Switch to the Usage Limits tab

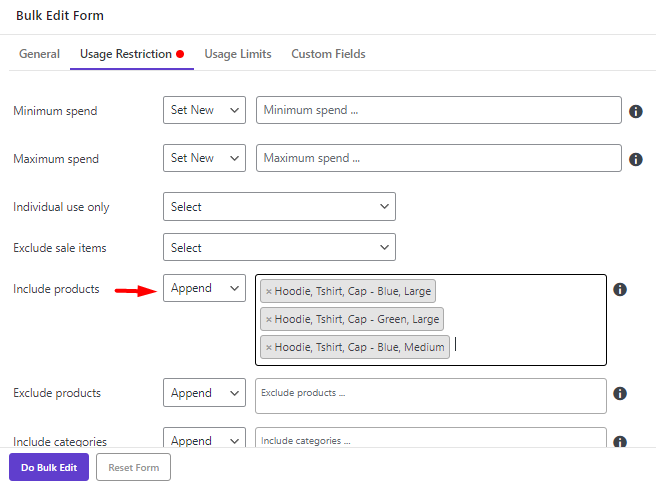238,54
